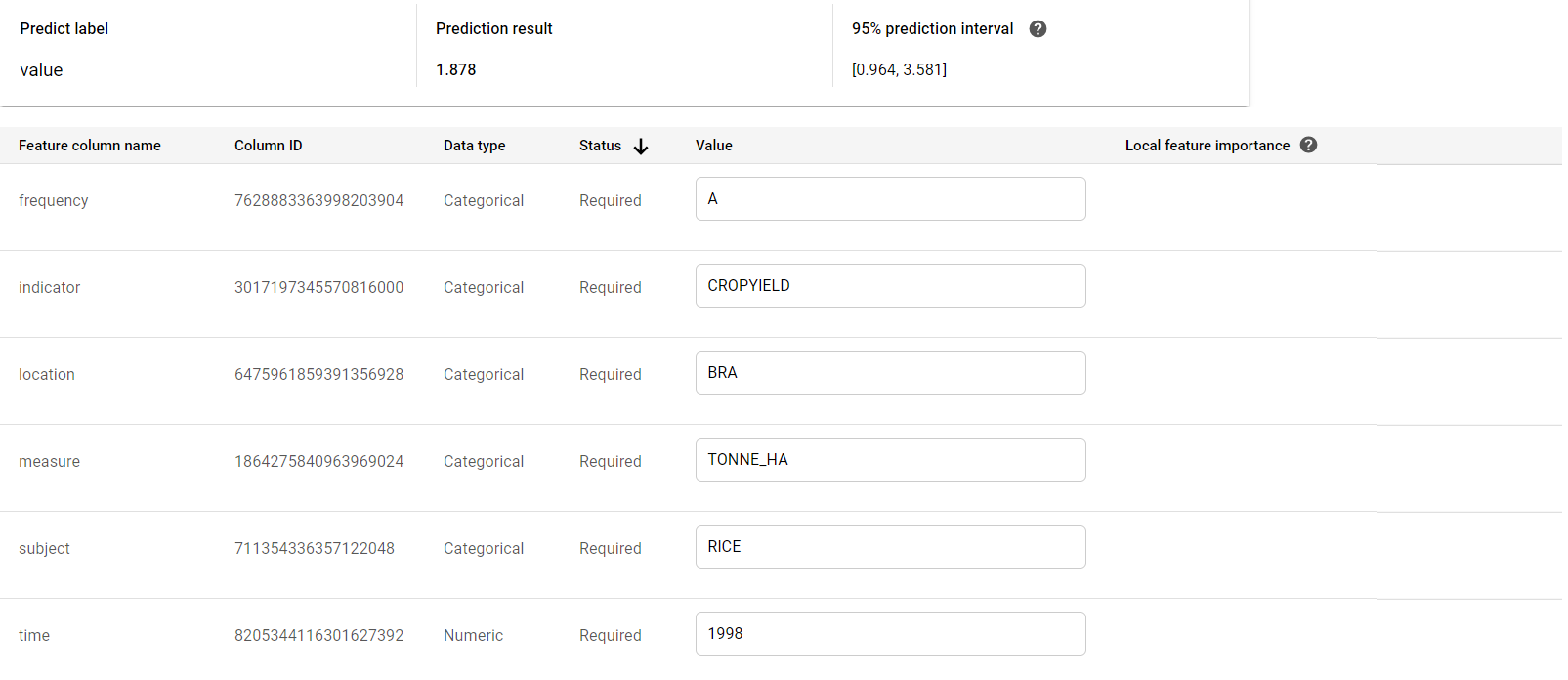1568x680 pixels.
Task: Click the prediction interval value text
Action: click(899, 70)
